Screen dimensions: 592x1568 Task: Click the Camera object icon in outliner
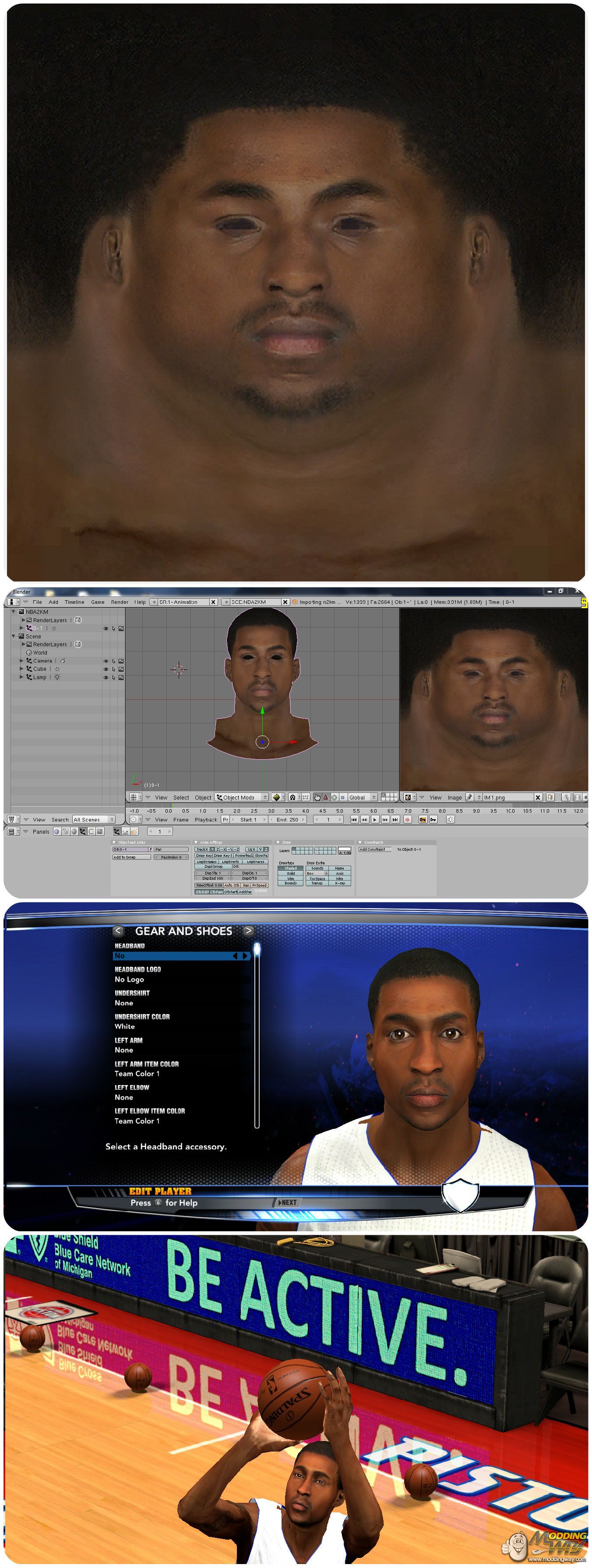point(28,660)
